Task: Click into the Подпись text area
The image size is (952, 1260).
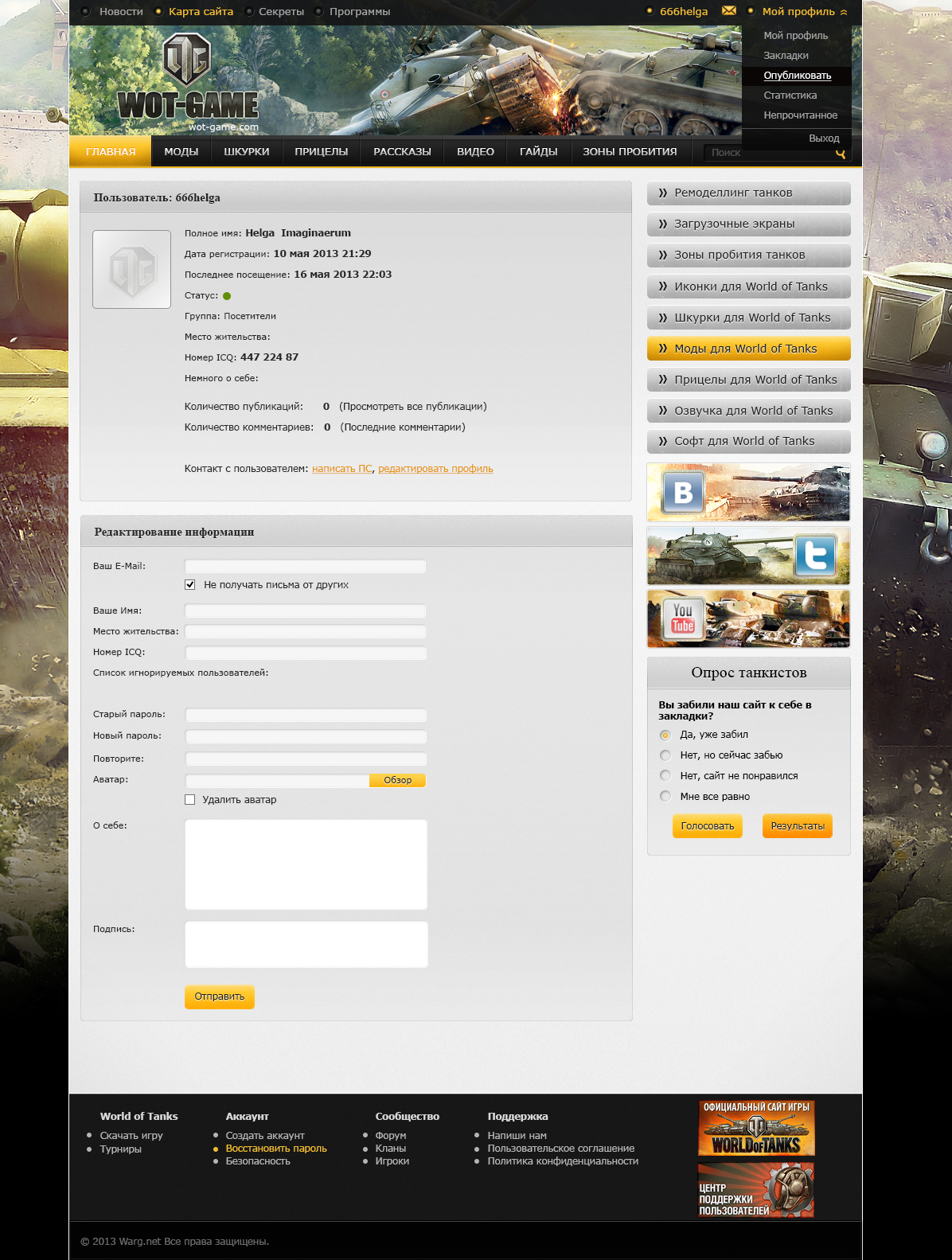Action: click(x=306, y=944)
